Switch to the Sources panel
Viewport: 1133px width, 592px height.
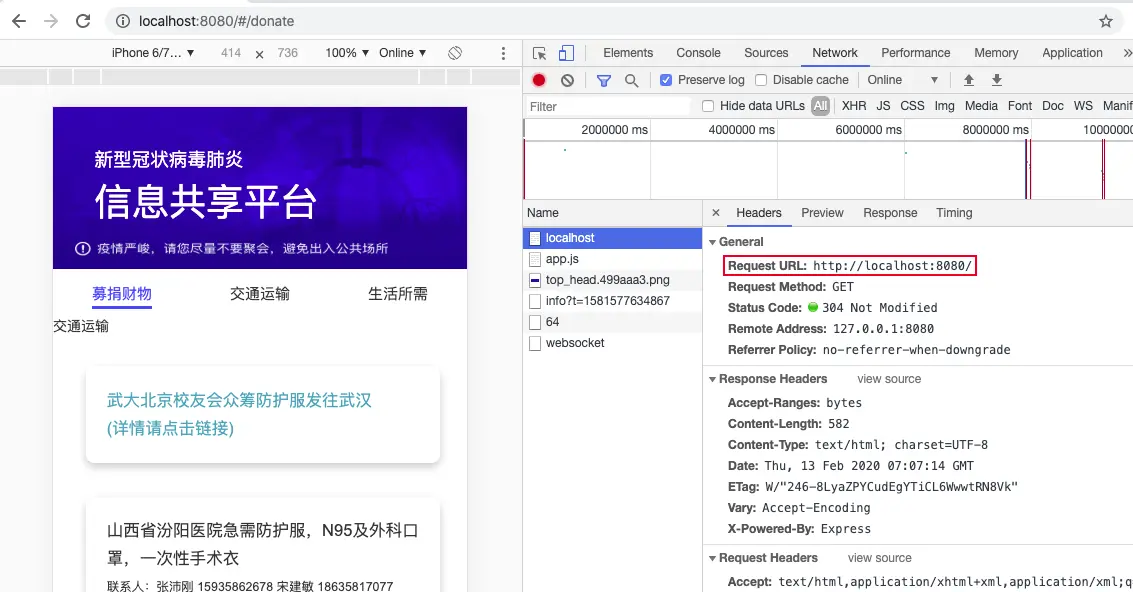pyautogui.click(x=766, y=53)
